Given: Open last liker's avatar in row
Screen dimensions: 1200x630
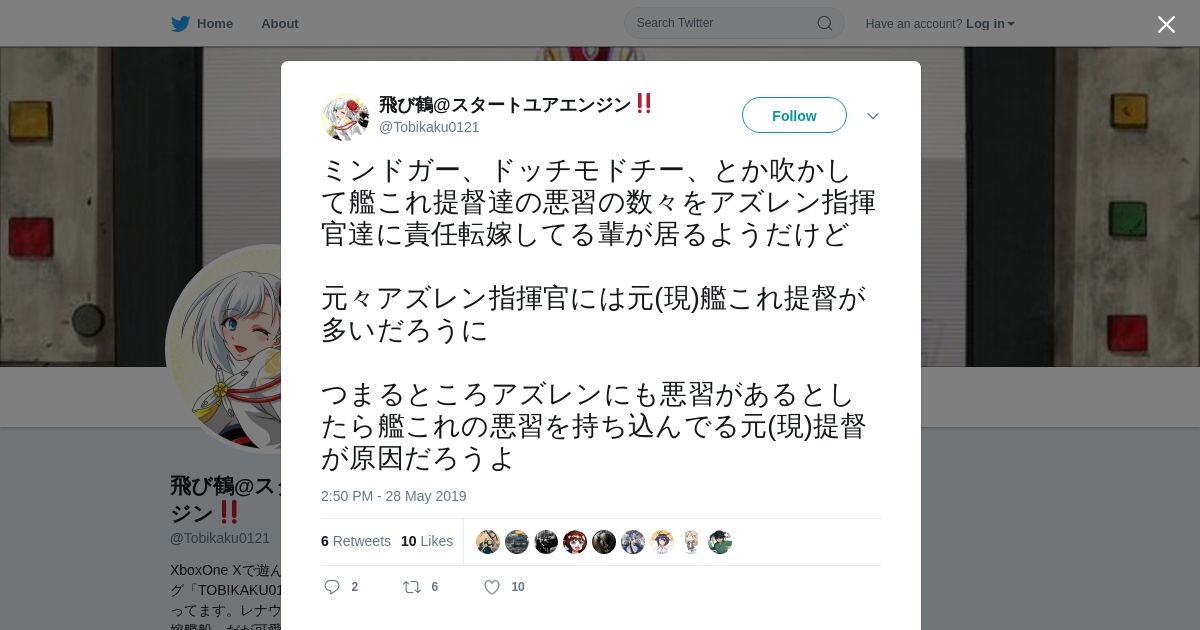Looking at the screenshot, I should pos(720,542).
